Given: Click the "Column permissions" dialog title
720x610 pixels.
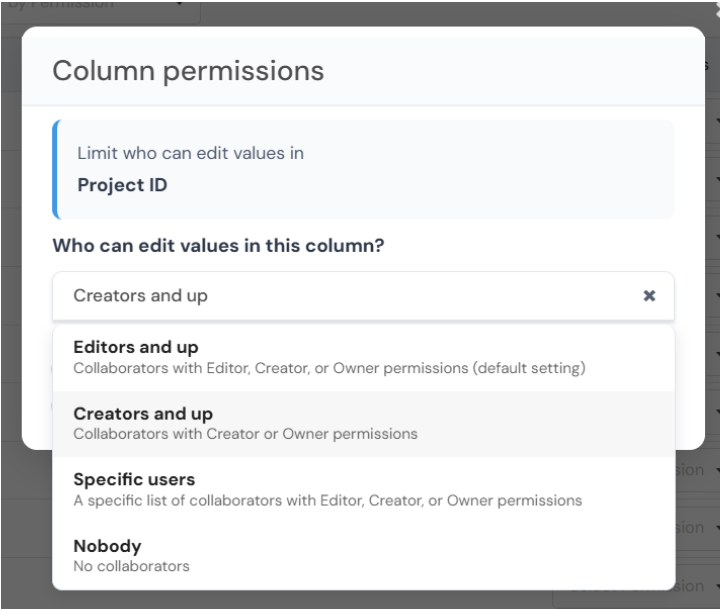Looking at the screenshot, I should [x=188, y=71].
